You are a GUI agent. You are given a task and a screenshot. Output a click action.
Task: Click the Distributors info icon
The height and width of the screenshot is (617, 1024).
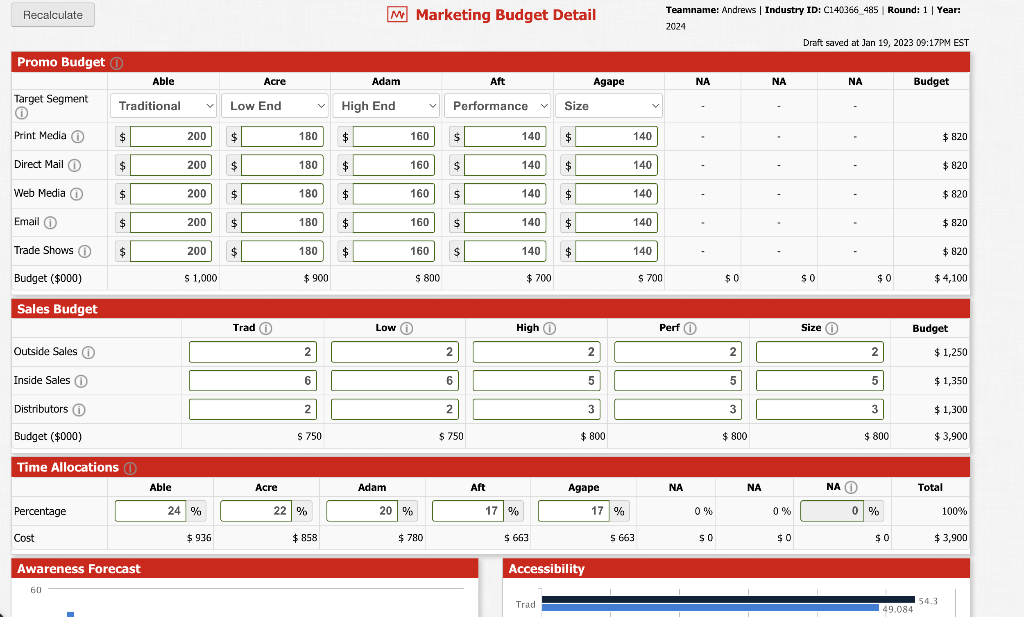78,410
